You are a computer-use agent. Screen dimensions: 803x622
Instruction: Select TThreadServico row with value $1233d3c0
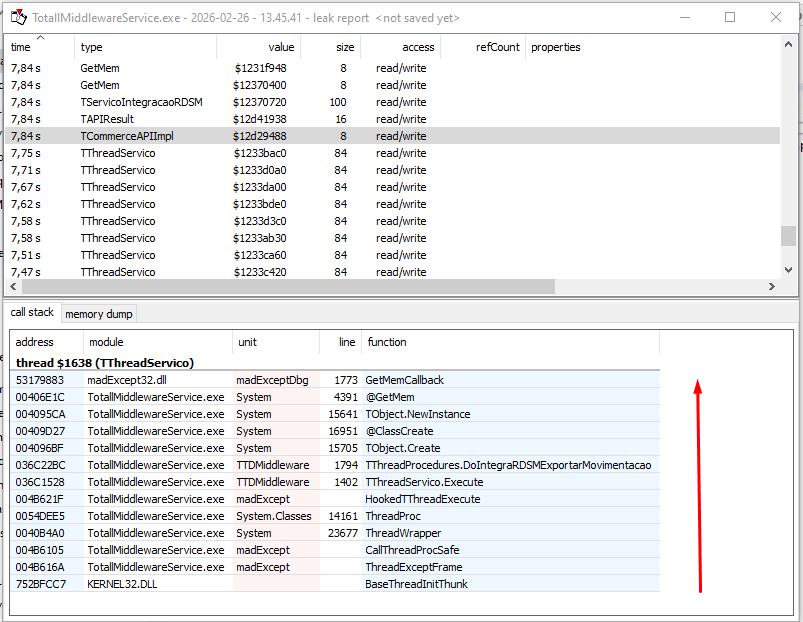(x=392, y=221)
